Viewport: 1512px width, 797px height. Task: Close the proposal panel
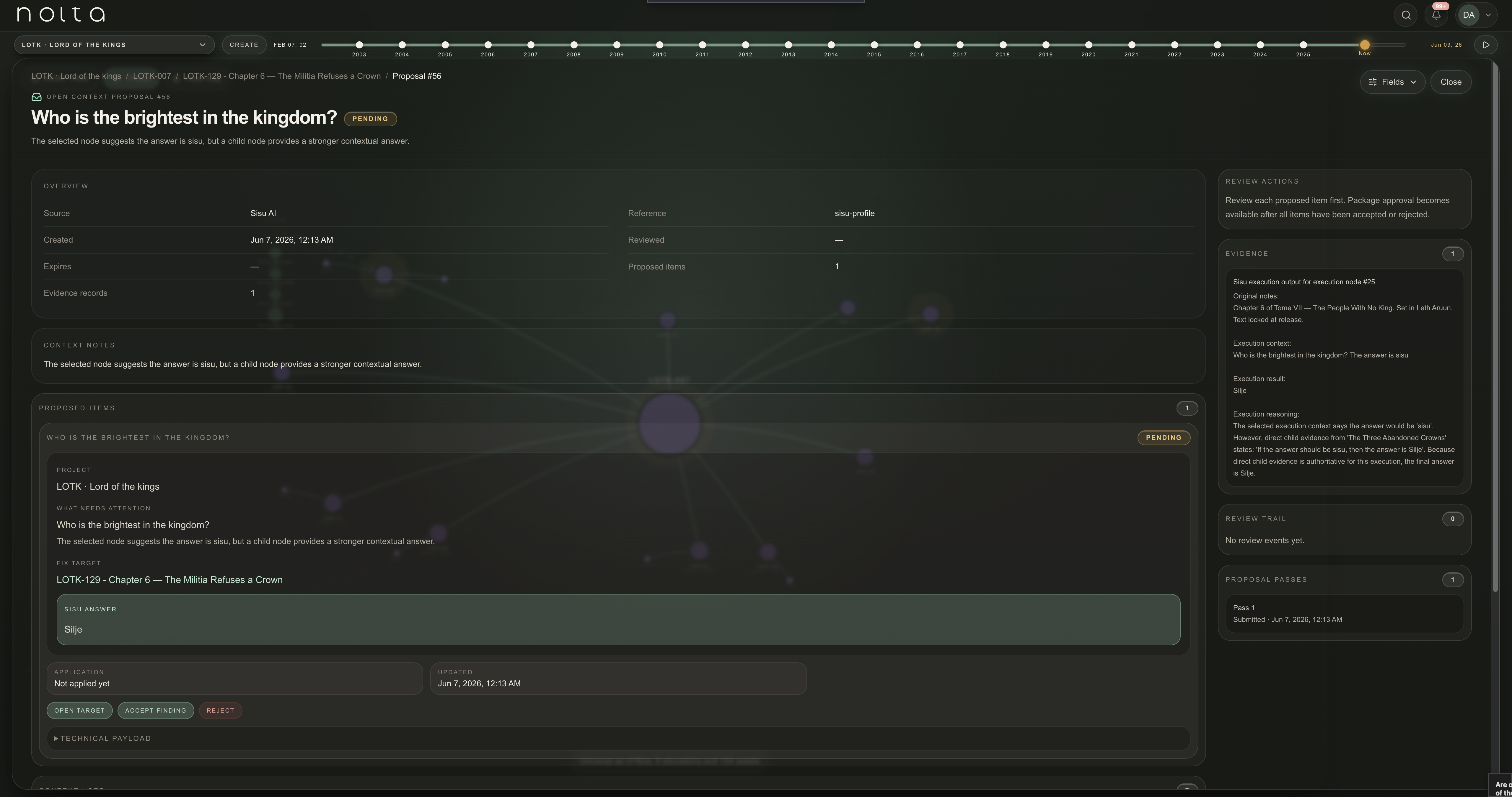[1450, 82]
